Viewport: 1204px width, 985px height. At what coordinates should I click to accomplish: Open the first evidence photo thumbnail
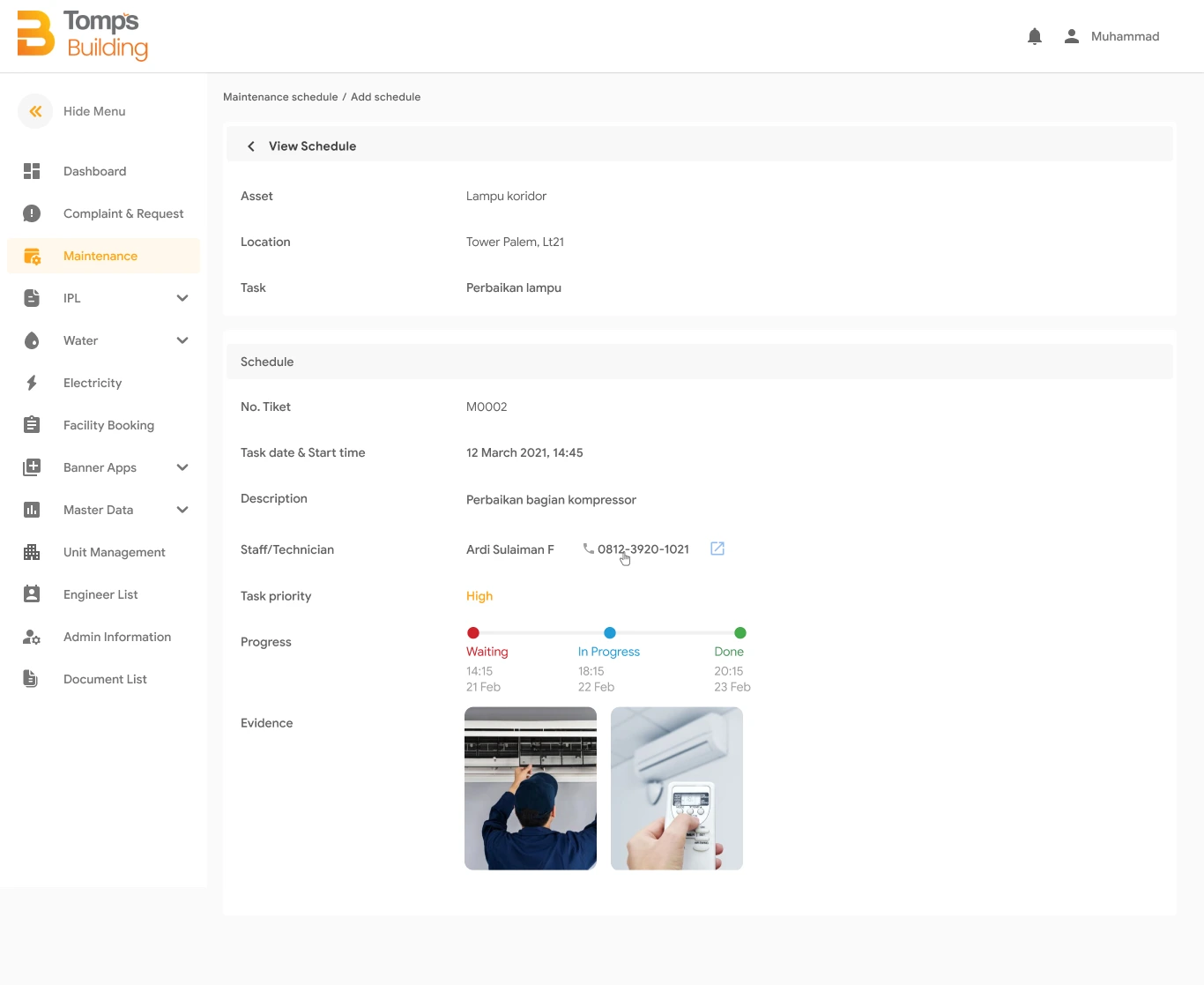point(530,787)
